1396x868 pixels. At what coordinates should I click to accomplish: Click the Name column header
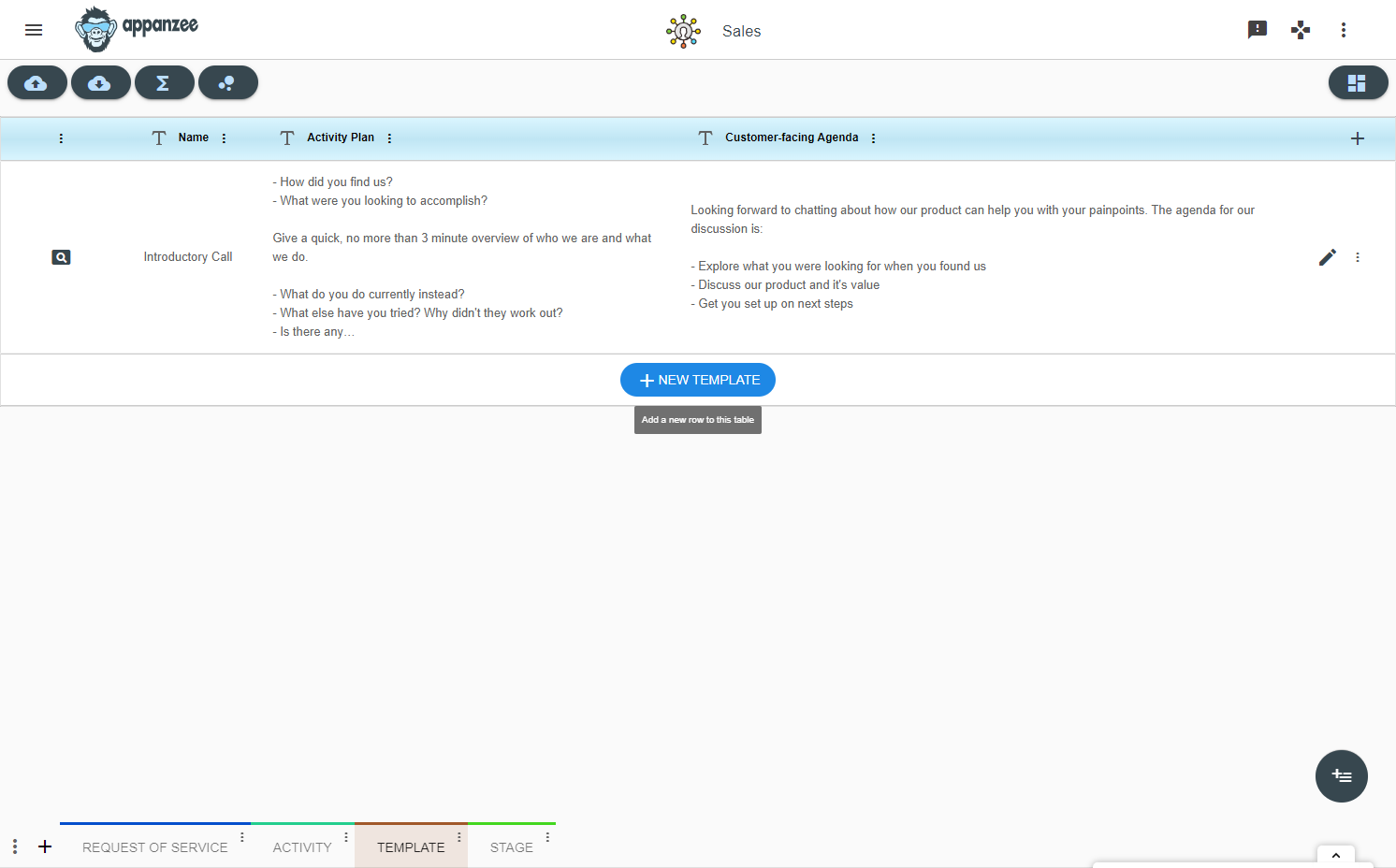[x=194, y=137]
